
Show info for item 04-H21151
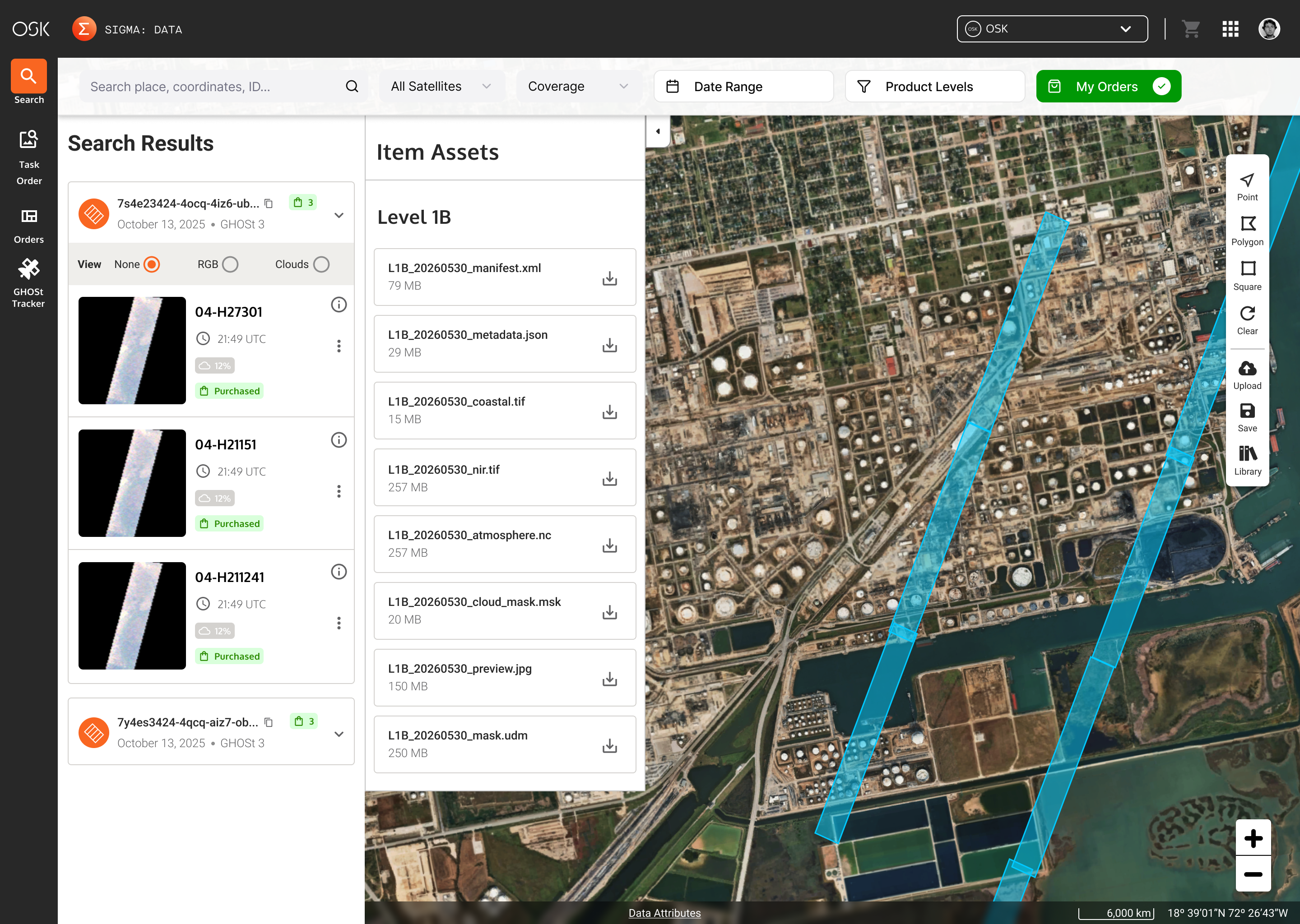tap(339, 440)
